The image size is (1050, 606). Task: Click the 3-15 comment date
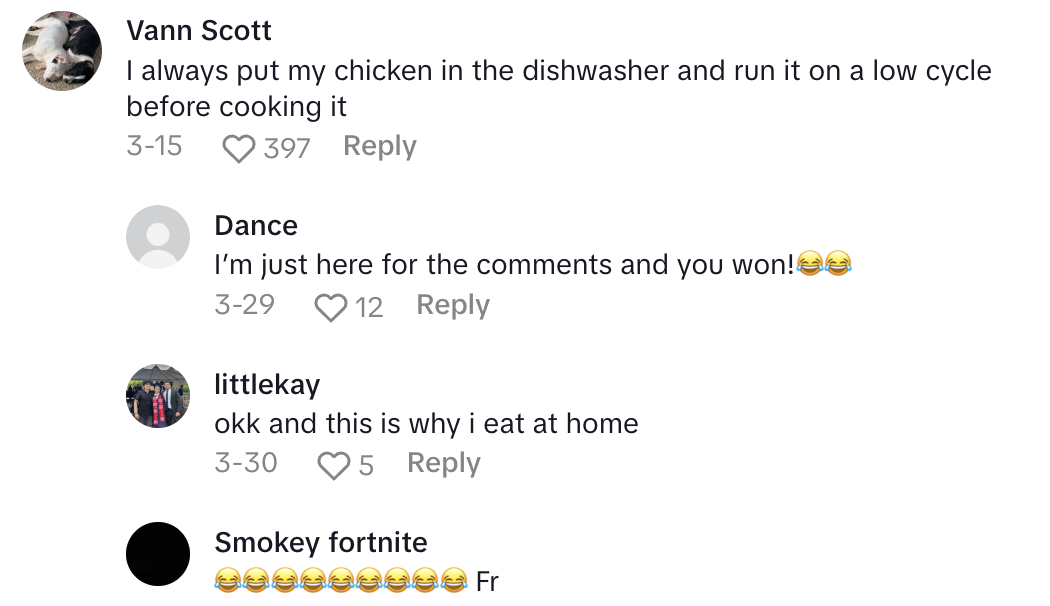pyautogui.click(x=154, y=146)
